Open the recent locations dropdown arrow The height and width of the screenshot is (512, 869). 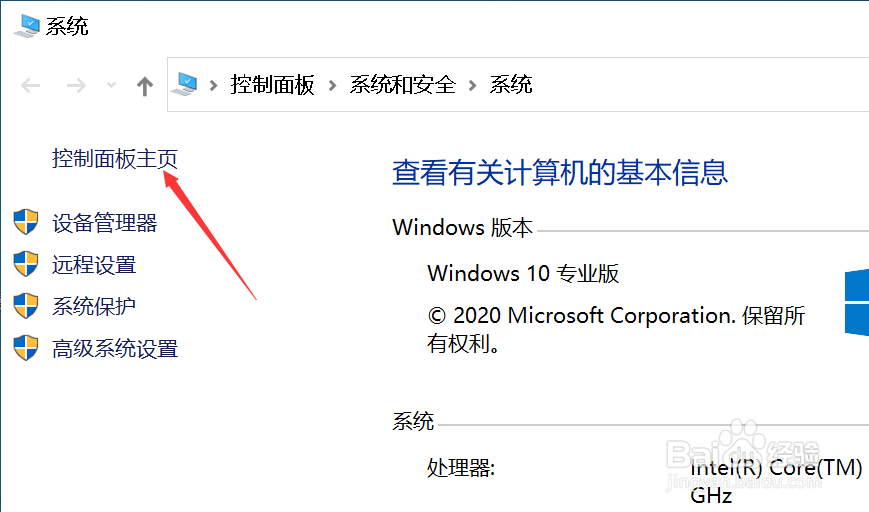point(111,85)
